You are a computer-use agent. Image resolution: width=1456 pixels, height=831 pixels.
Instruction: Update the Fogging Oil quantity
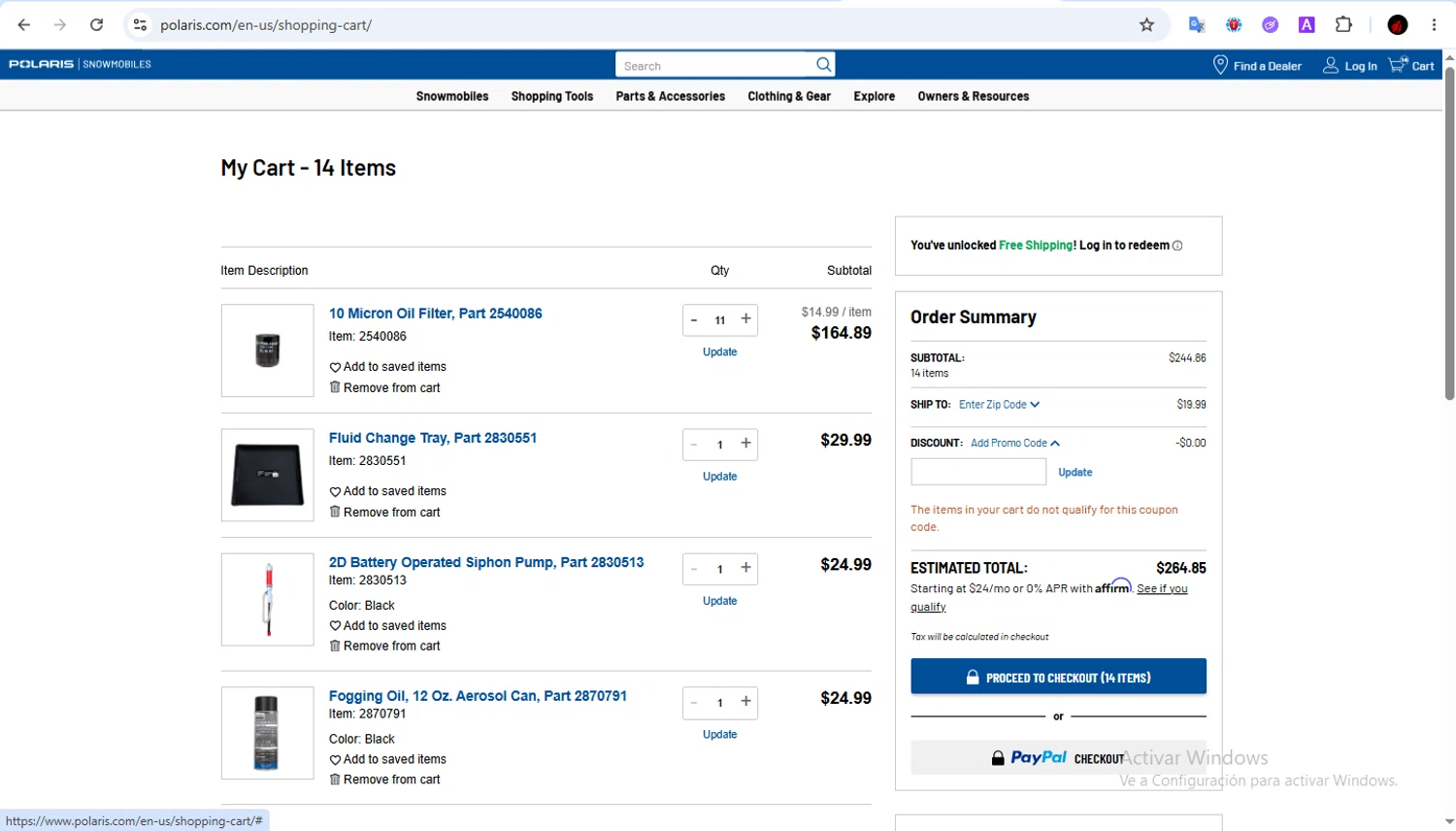click(720, 735)
